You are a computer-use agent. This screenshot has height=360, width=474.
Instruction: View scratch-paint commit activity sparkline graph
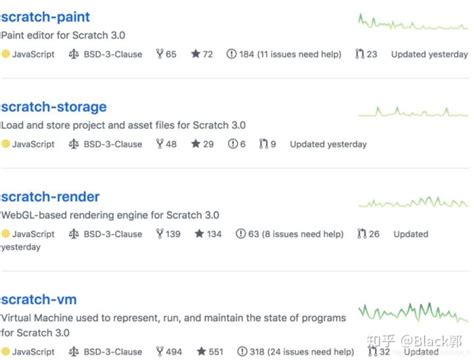pos(413,22)
